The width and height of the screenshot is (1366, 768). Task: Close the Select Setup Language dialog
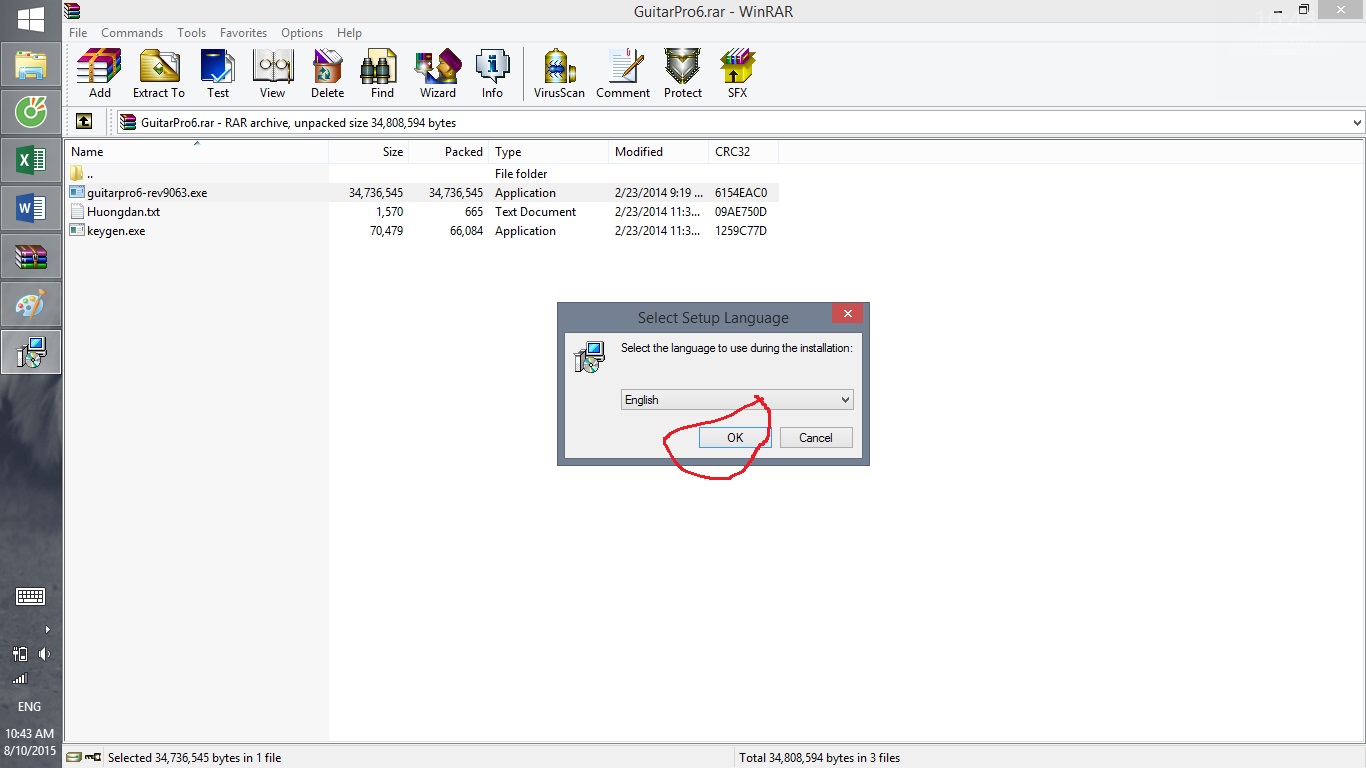point(847,314)
